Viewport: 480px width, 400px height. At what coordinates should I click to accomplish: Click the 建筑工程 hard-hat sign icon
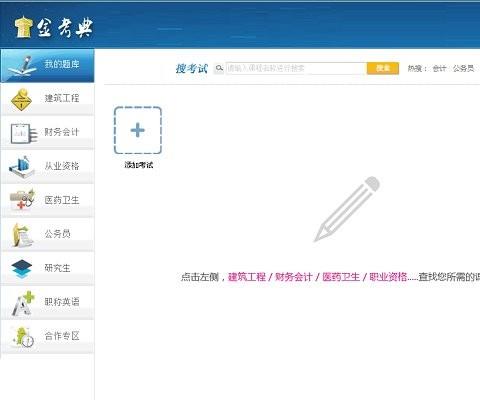pyautogui.click(x=21, y=99)
